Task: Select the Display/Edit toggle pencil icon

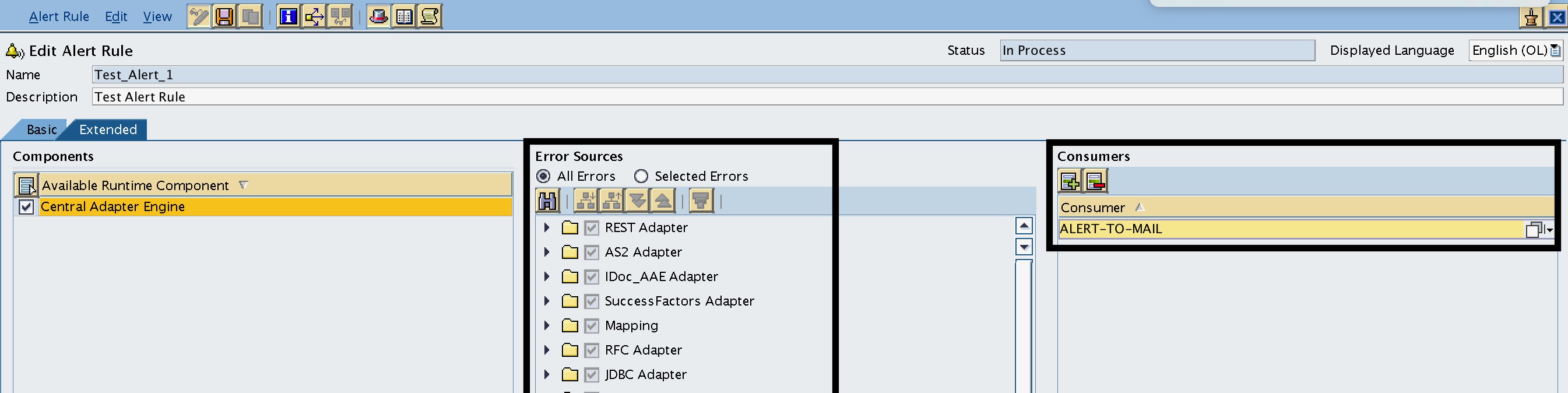Action: [198, 16]
